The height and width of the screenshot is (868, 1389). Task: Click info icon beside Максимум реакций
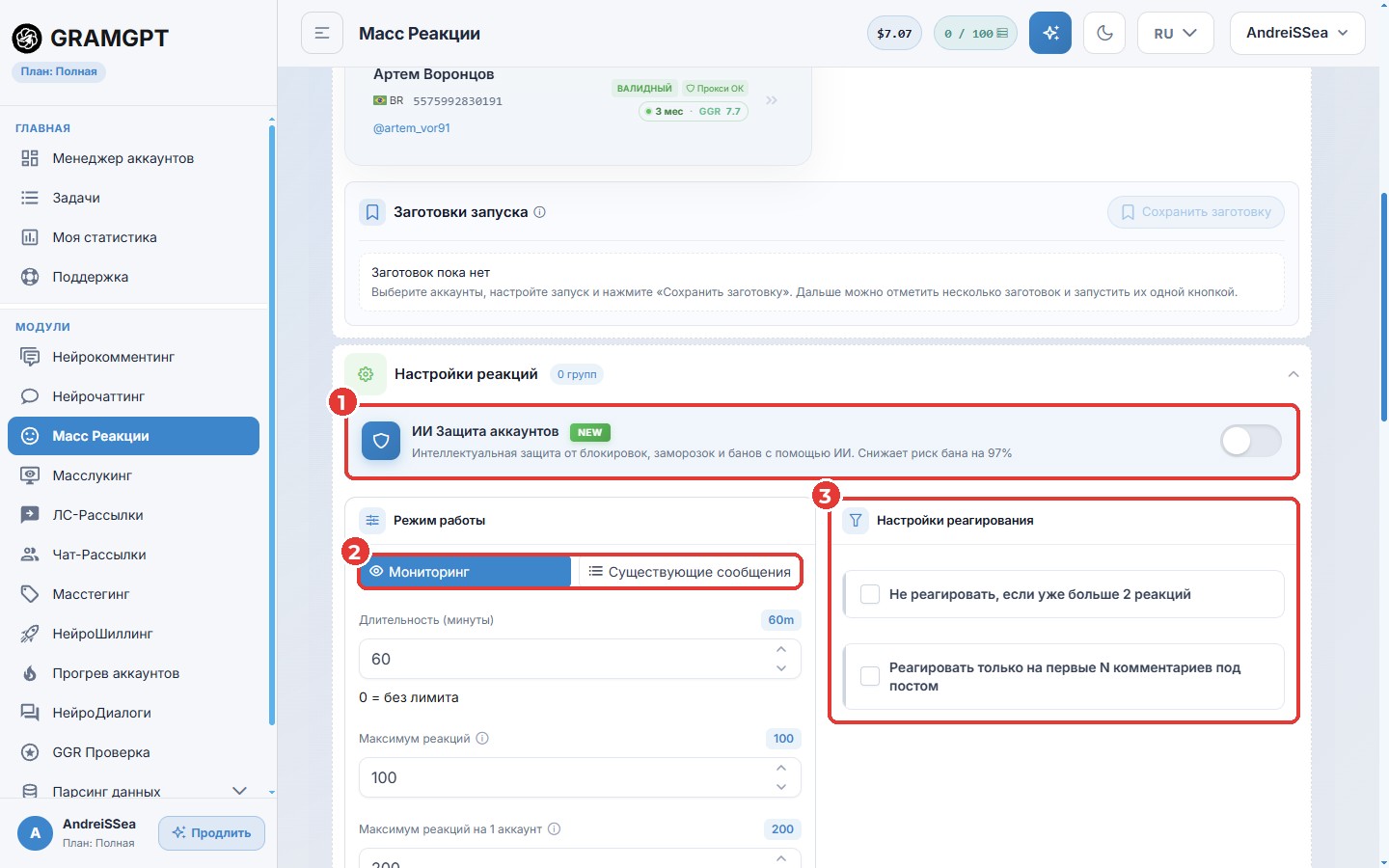pyautogui.click(x=482, y=739)
